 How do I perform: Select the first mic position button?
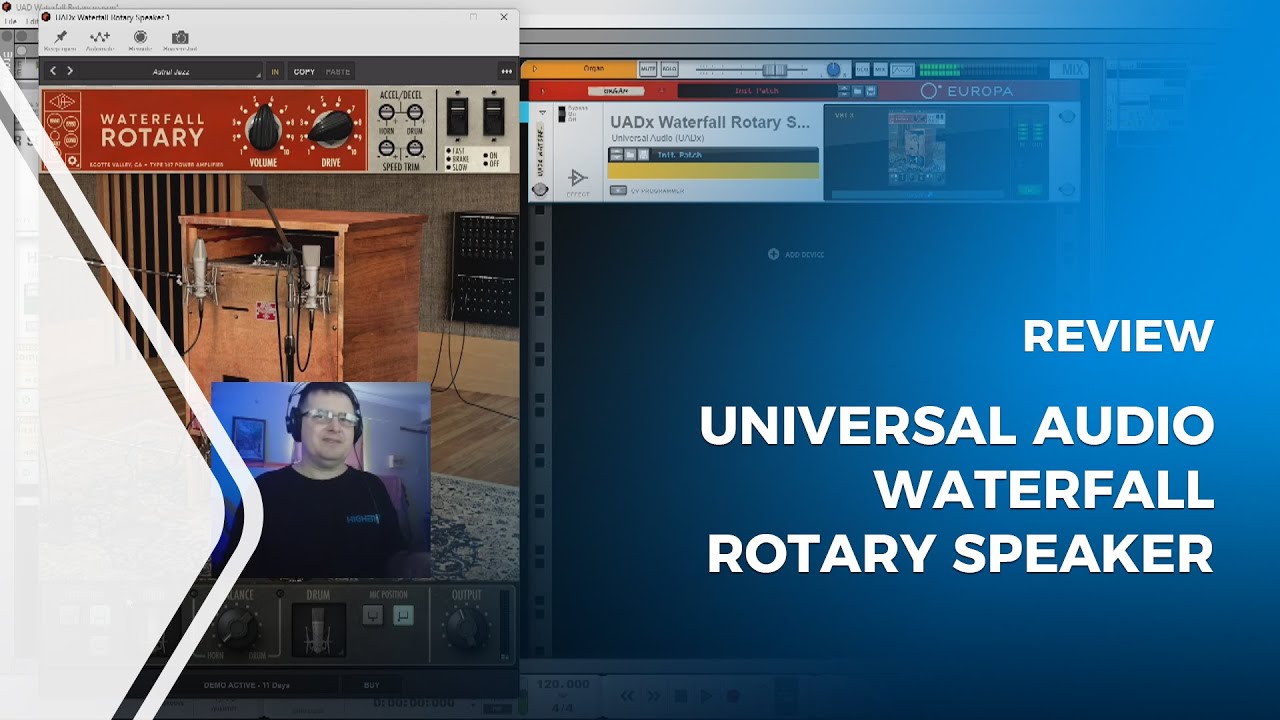[372, 617]
